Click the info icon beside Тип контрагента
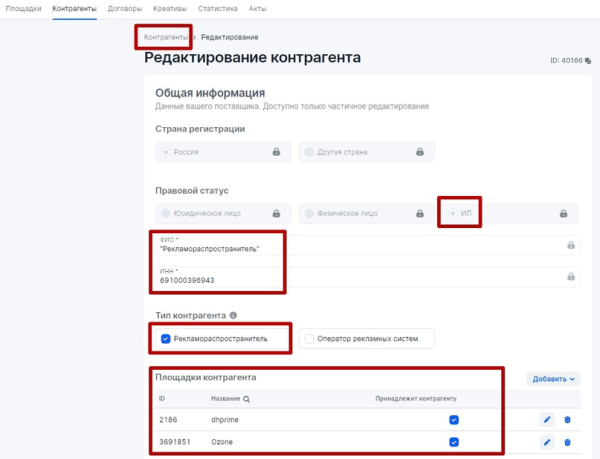 [x=234, y=316]
